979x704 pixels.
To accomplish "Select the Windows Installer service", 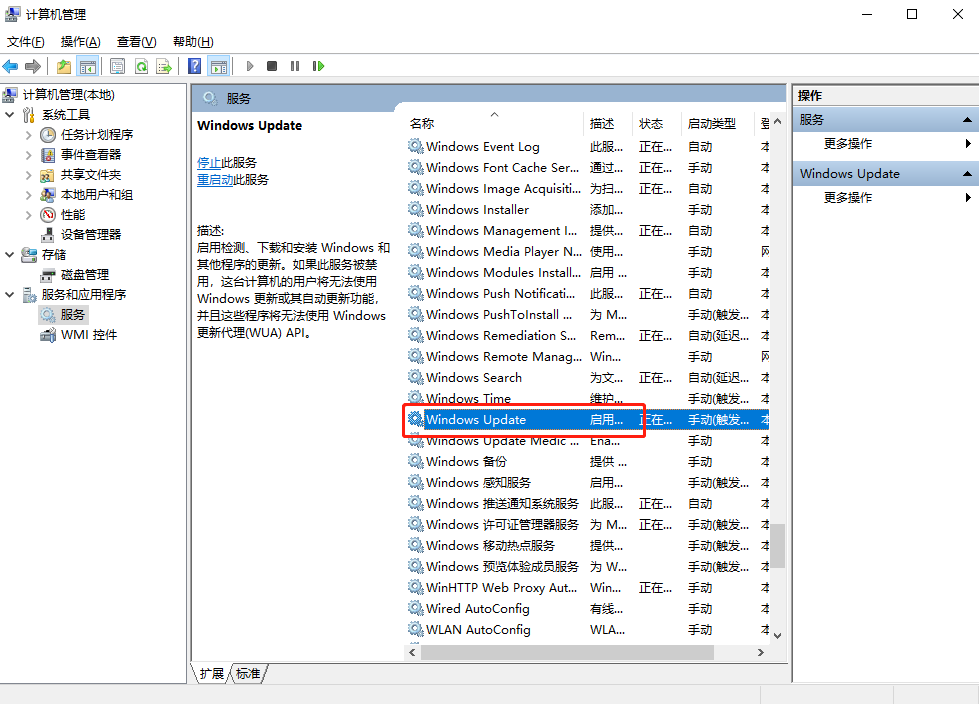I will pyautogui.click(x=477, y=210).
